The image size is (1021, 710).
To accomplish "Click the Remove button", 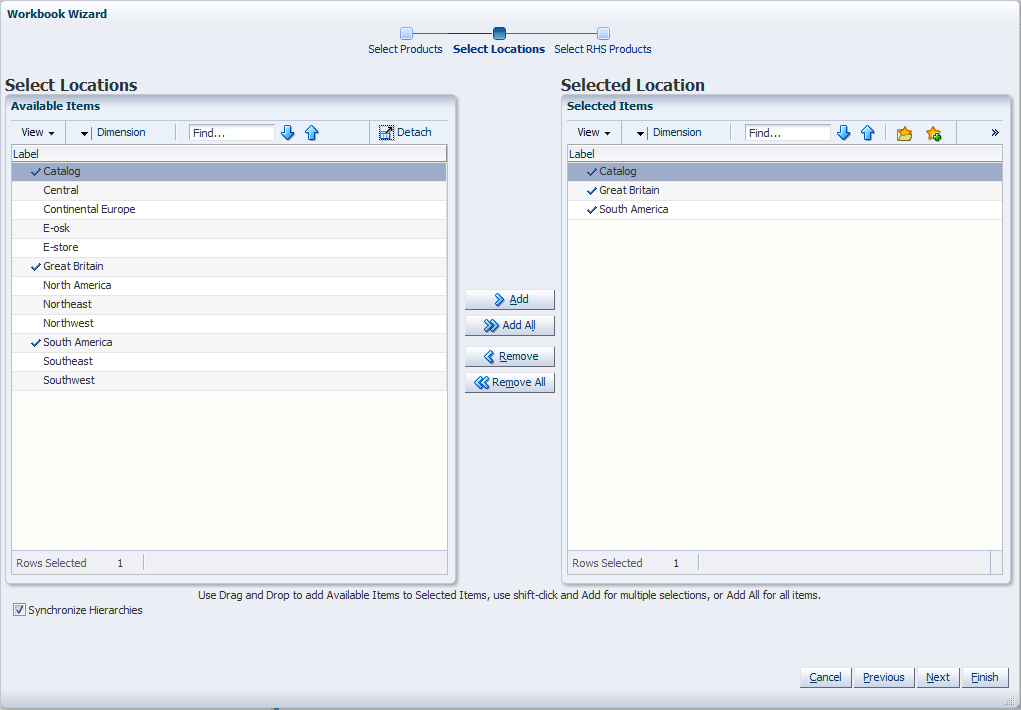I will pyautogui.click(x=510, y=357).
